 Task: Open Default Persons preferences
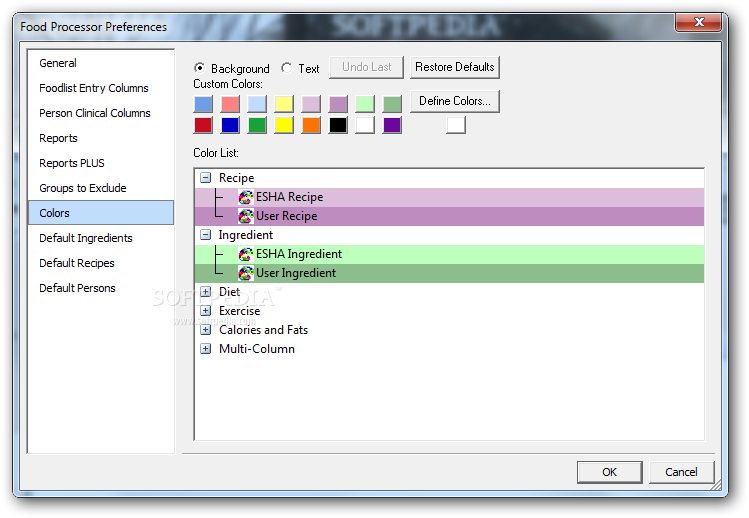tap(101, 288)
